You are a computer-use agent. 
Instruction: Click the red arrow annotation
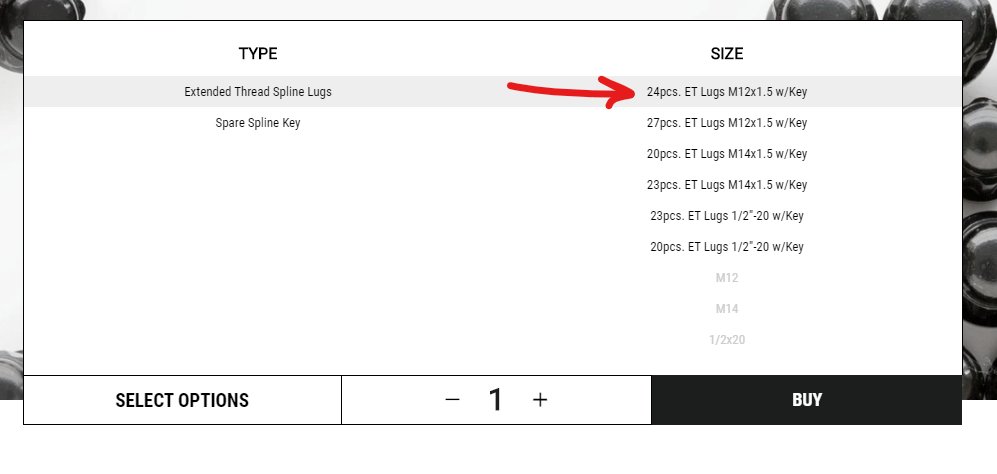(571, 92)
